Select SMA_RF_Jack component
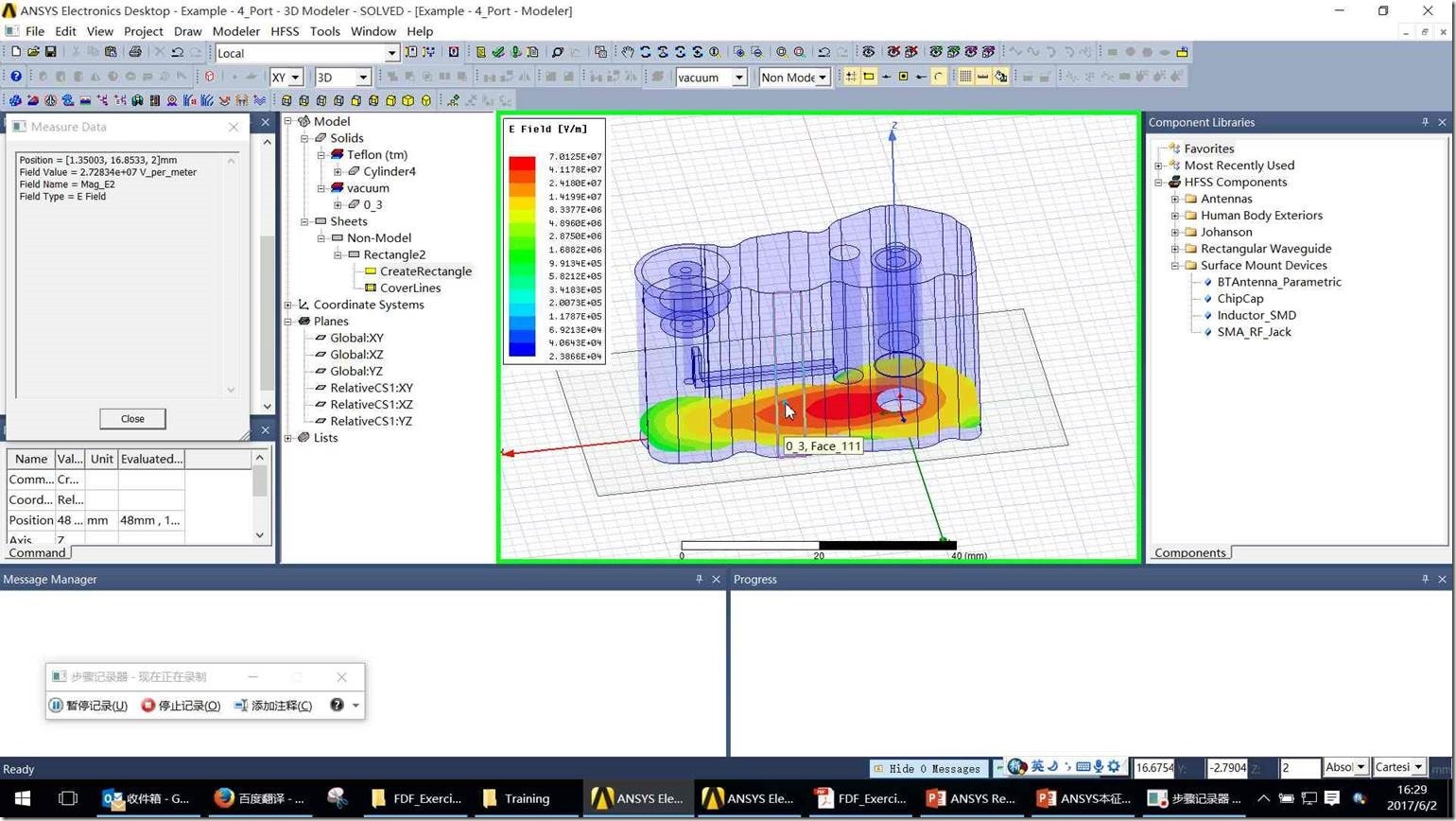This screenshot has height=821, width=1456. point(1254,332)
